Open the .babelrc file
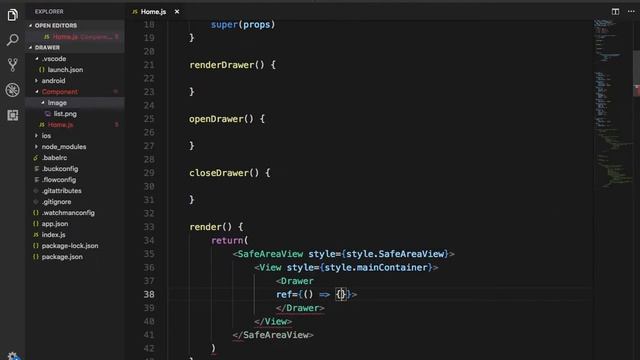This screenshot has width=640, height=360. (76, 158)
